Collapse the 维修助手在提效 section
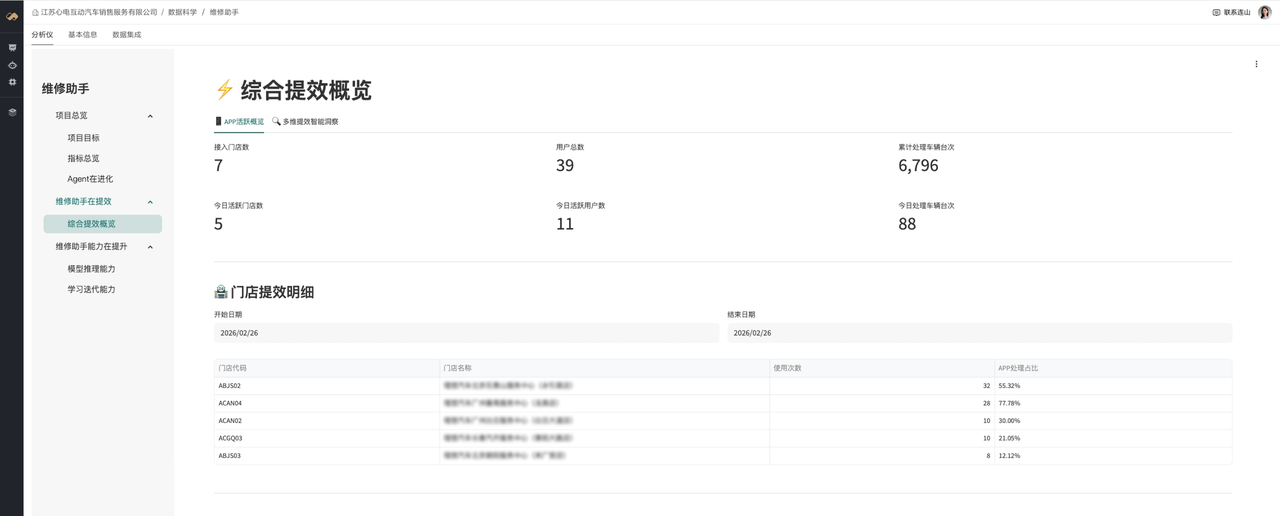Screen dimensions: 1280x516 click(x=150, y=202)
